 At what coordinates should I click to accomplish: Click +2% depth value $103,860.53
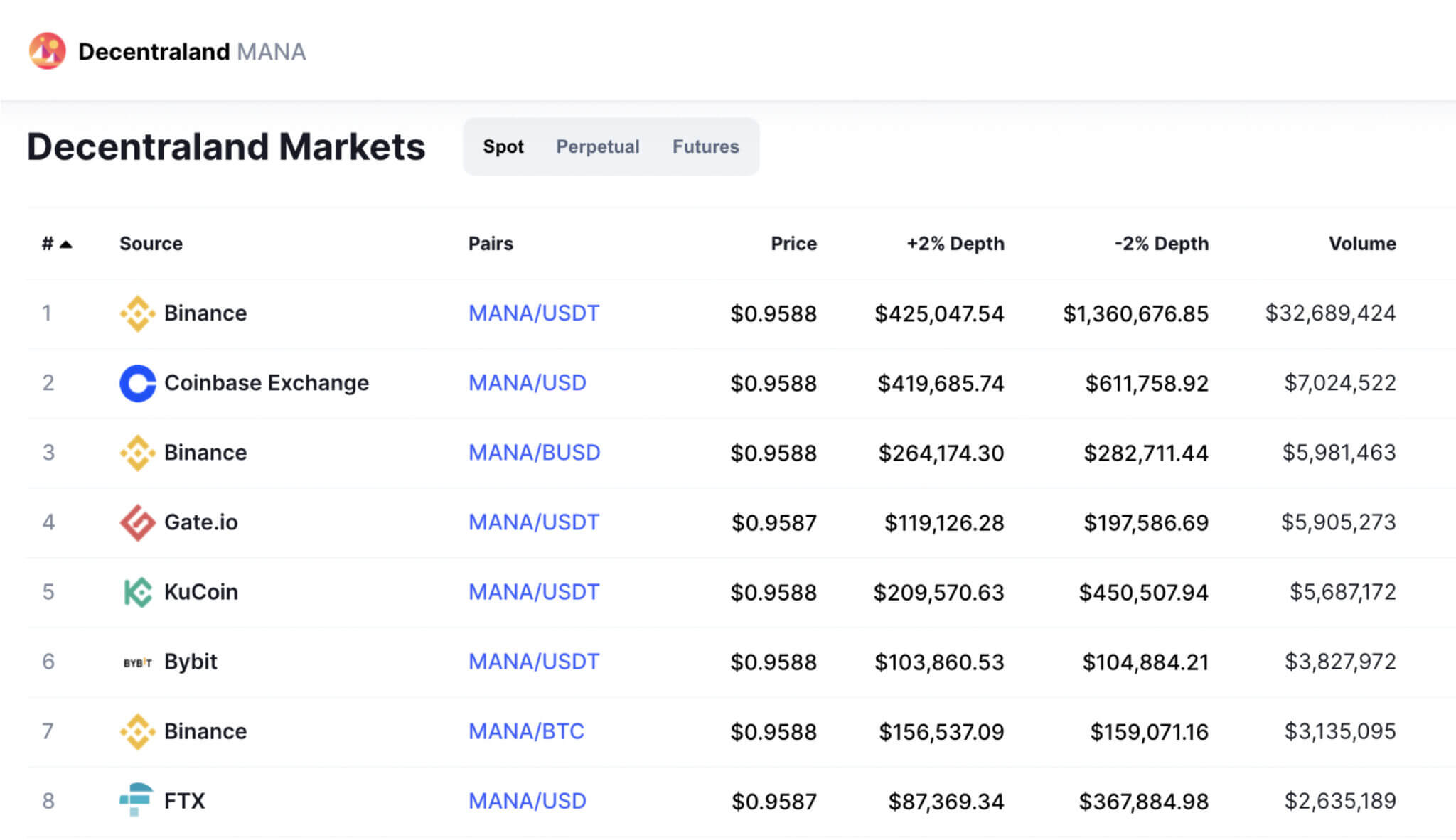(x=939, y=662)
